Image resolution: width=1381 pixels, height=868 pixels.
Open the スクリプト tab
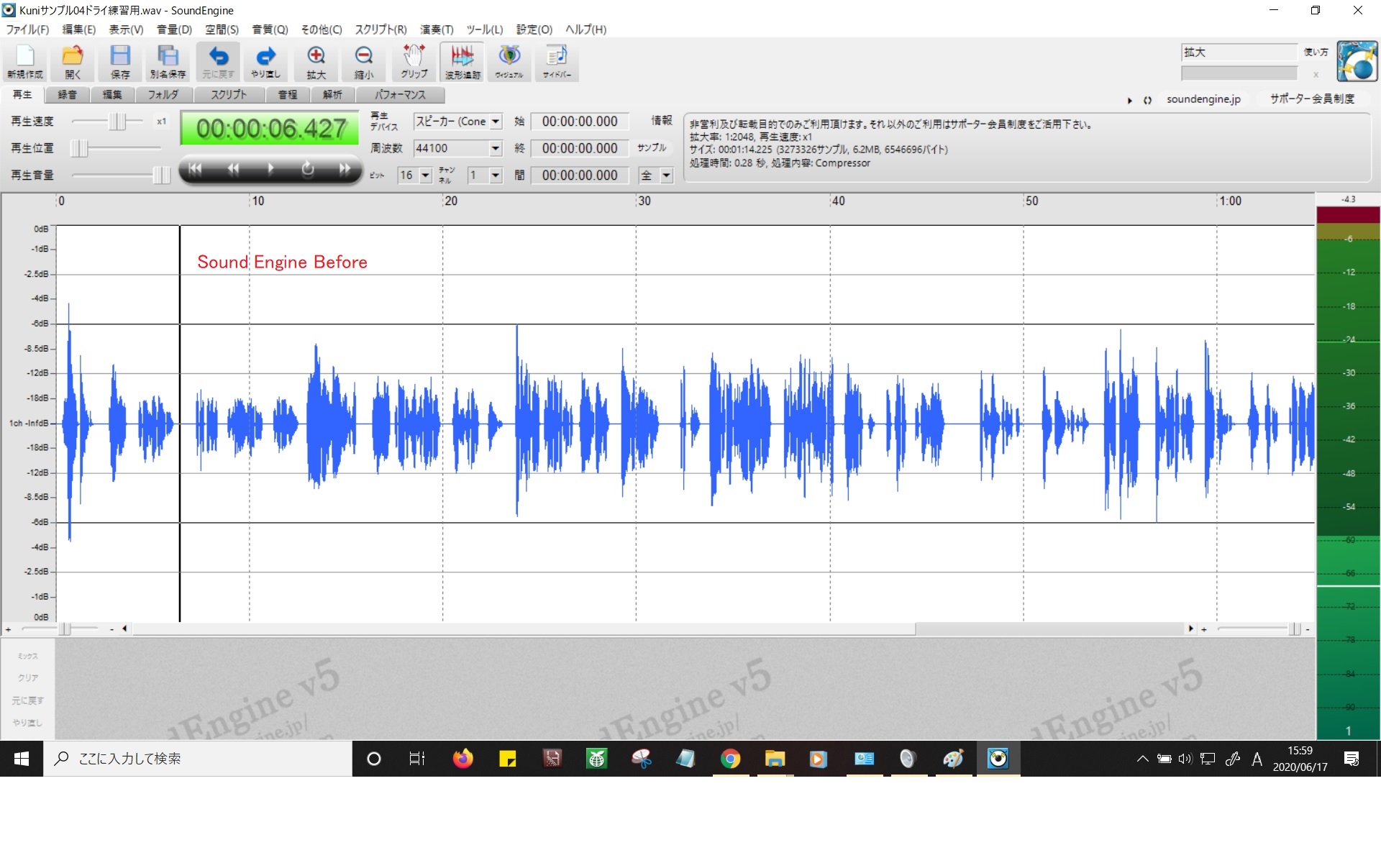click(229, 95)
